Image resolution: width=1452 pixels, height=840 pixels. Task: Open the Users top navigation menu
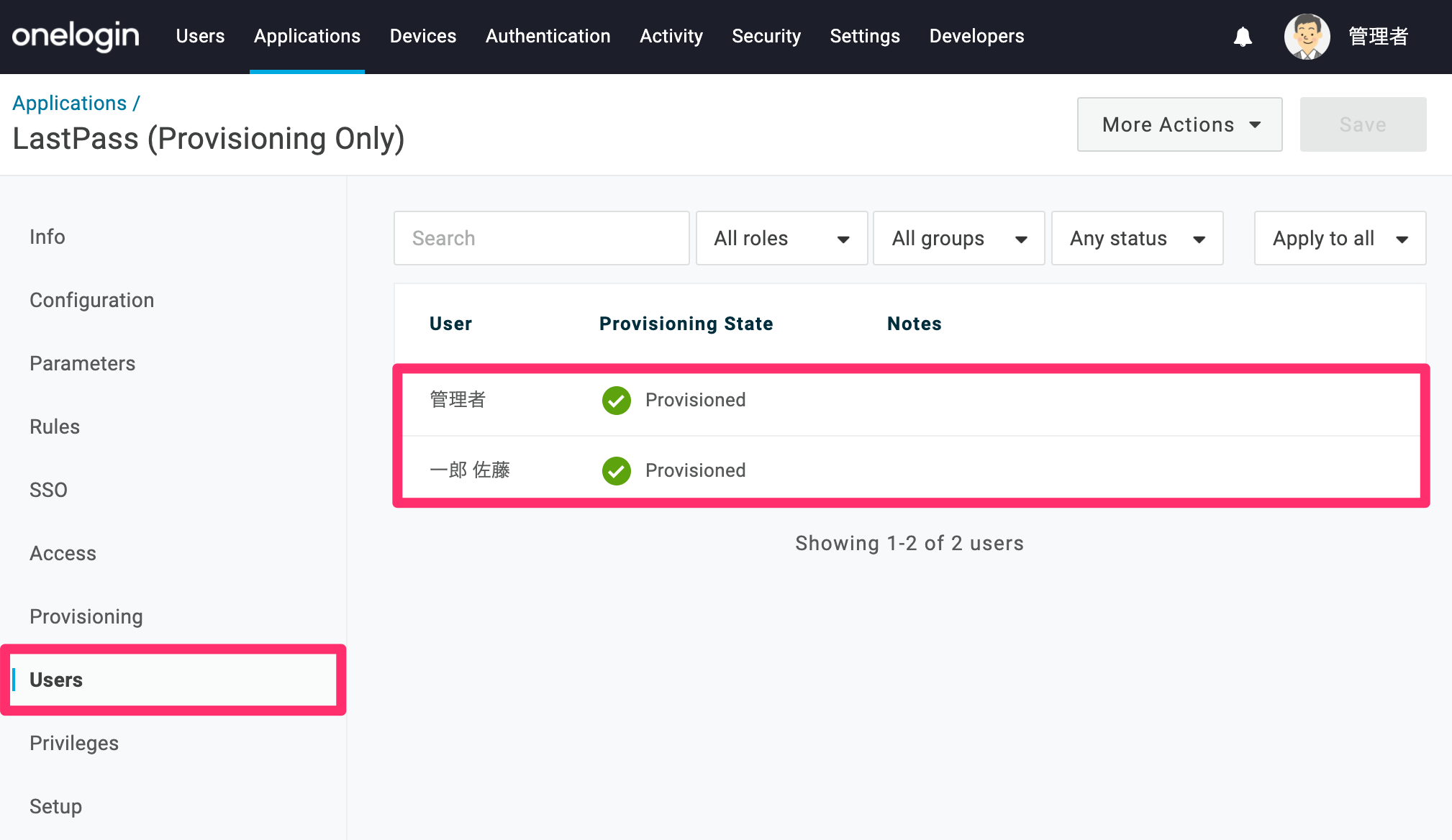pos(200,36)
